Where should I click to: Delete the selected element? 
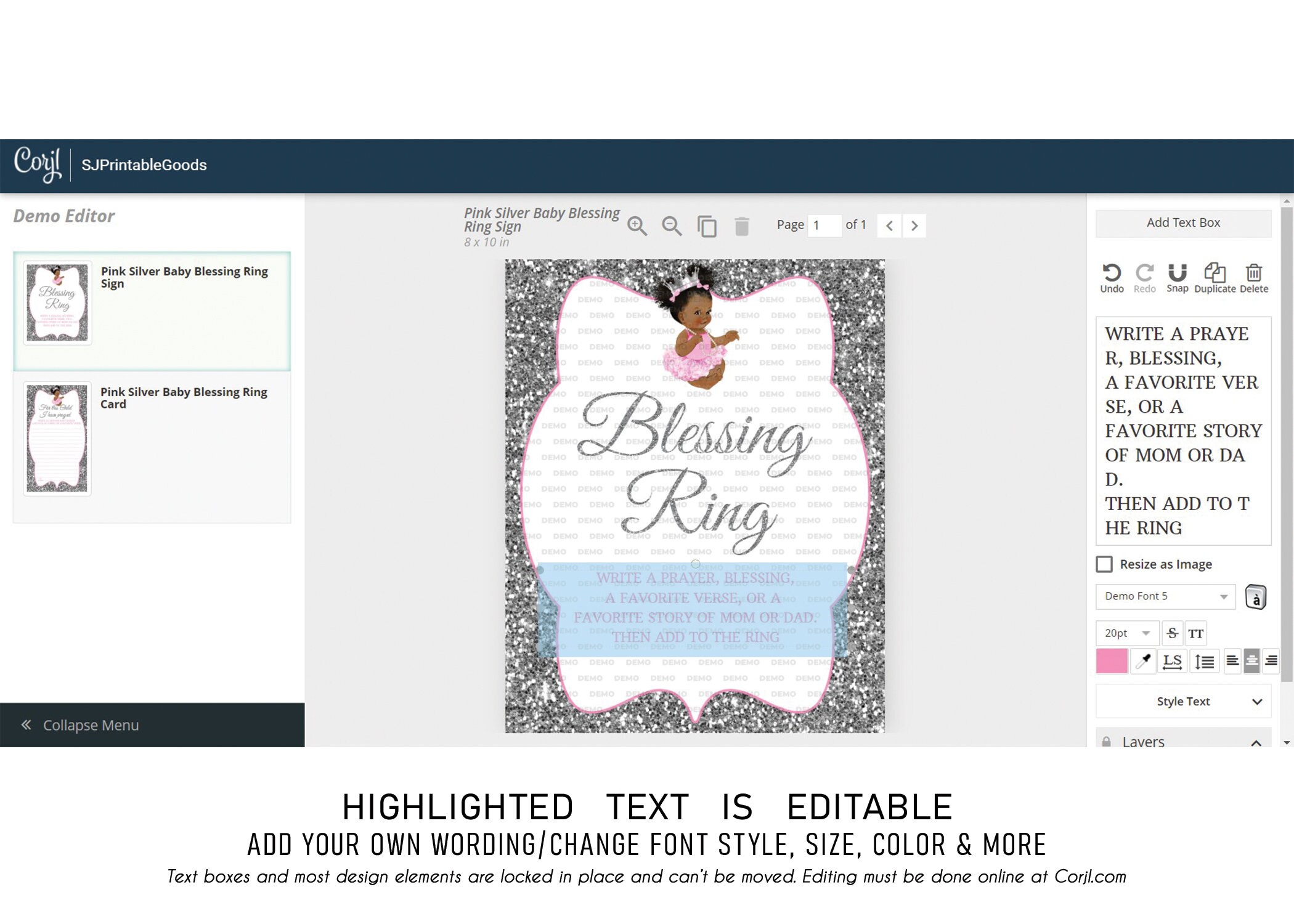pos(1254,278)
